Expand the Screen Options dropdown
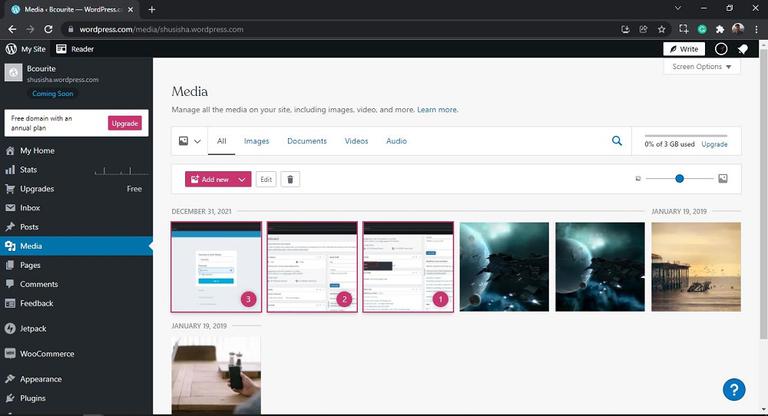 (701, 67)
